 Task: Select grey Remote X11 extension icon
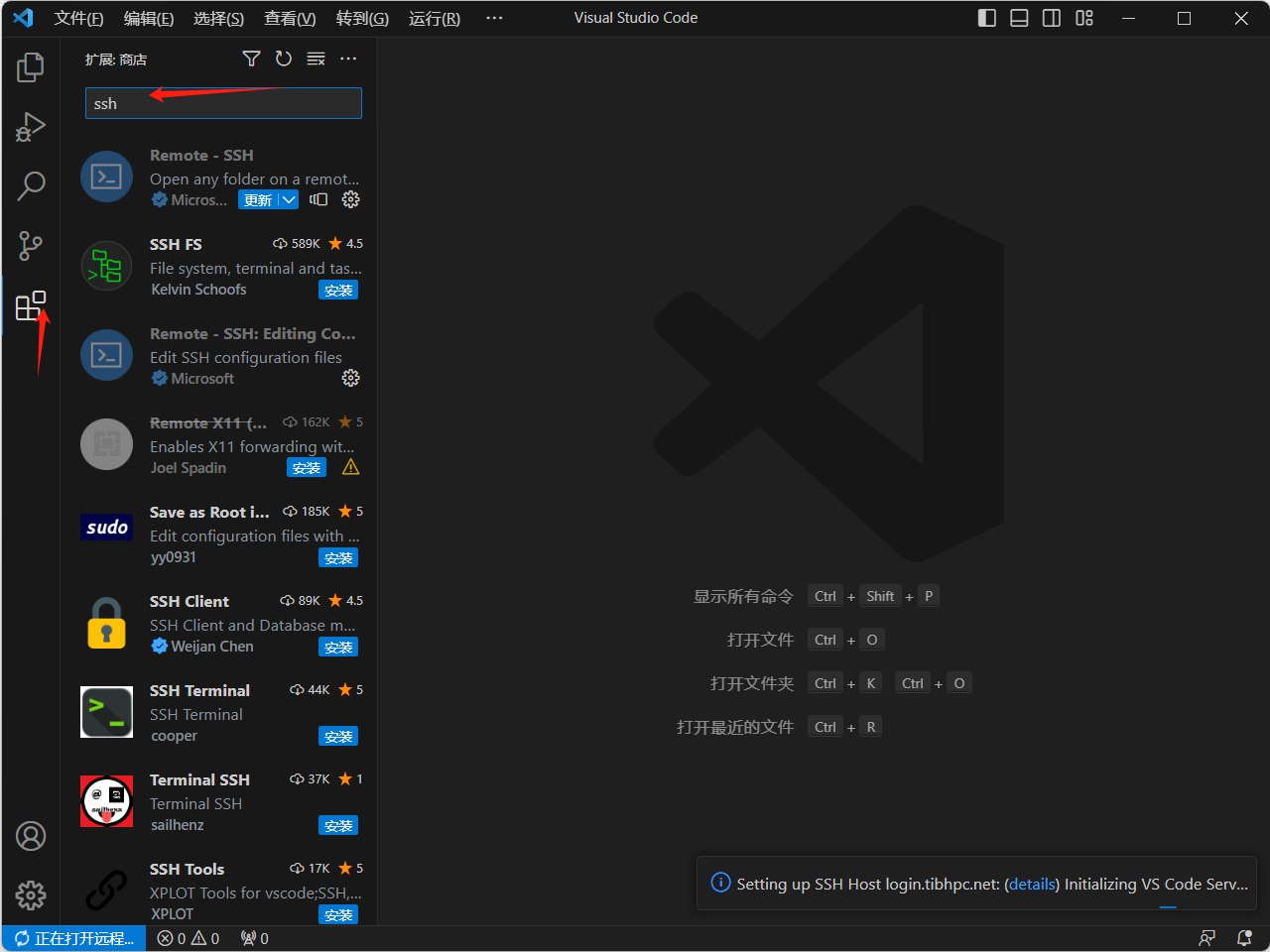click(x=106, y=444)
